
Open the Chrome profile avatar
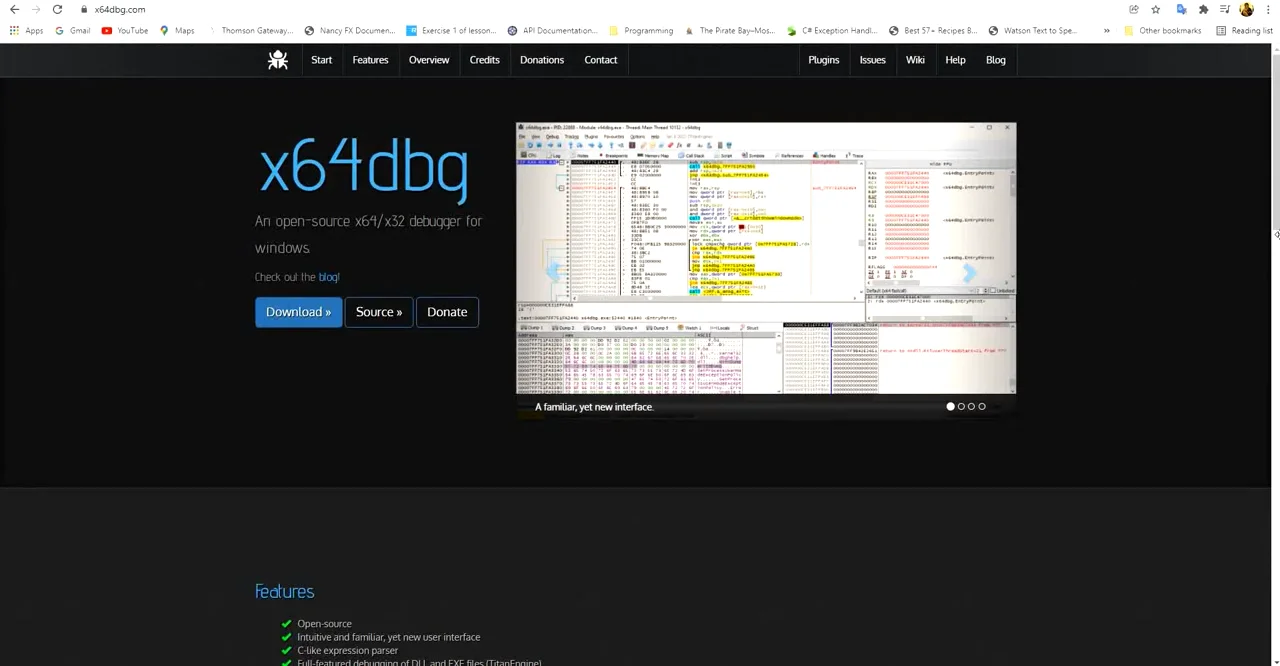point(1246,9)
